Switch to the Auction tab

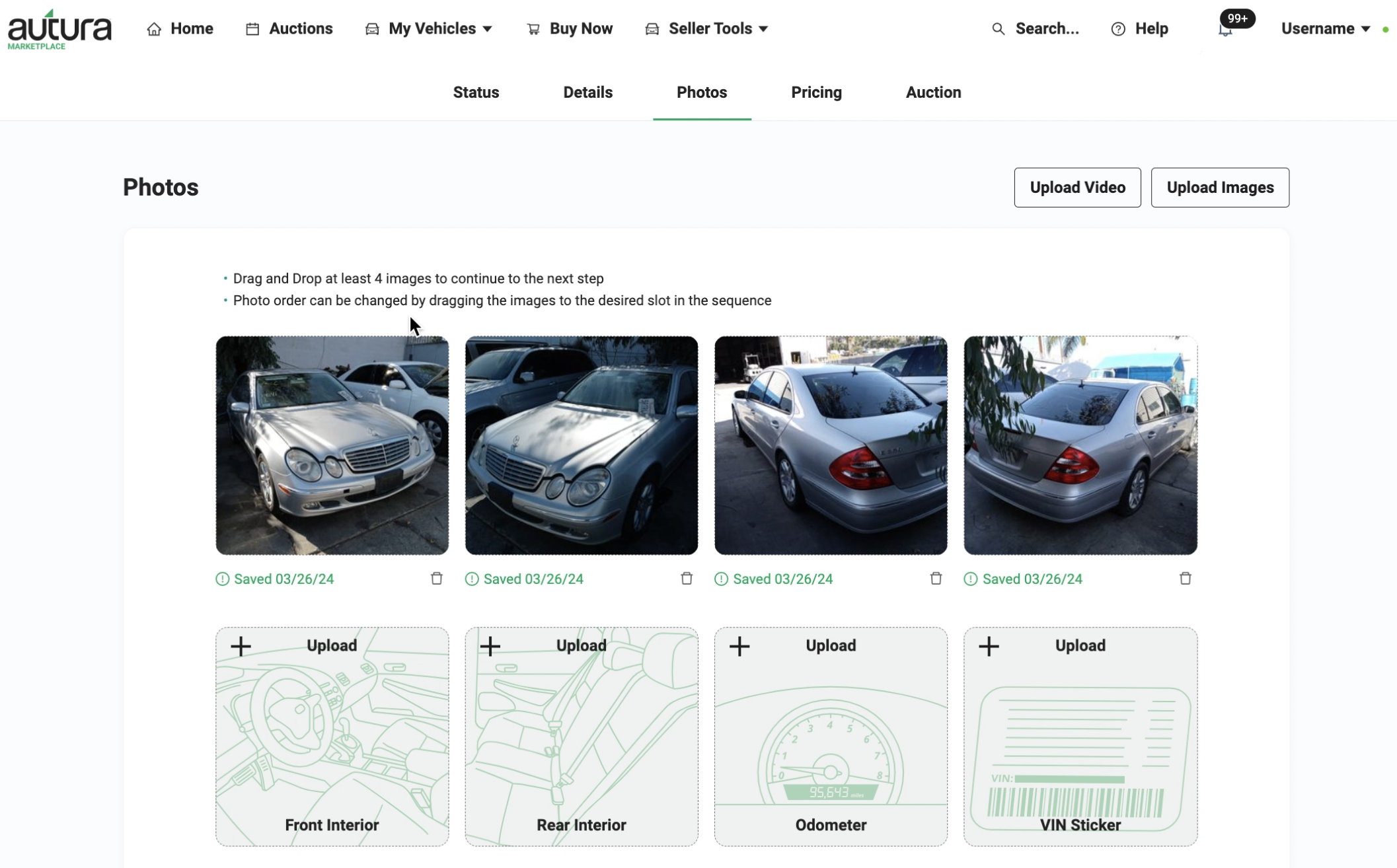pyautogui.click(x=933, y=92)
